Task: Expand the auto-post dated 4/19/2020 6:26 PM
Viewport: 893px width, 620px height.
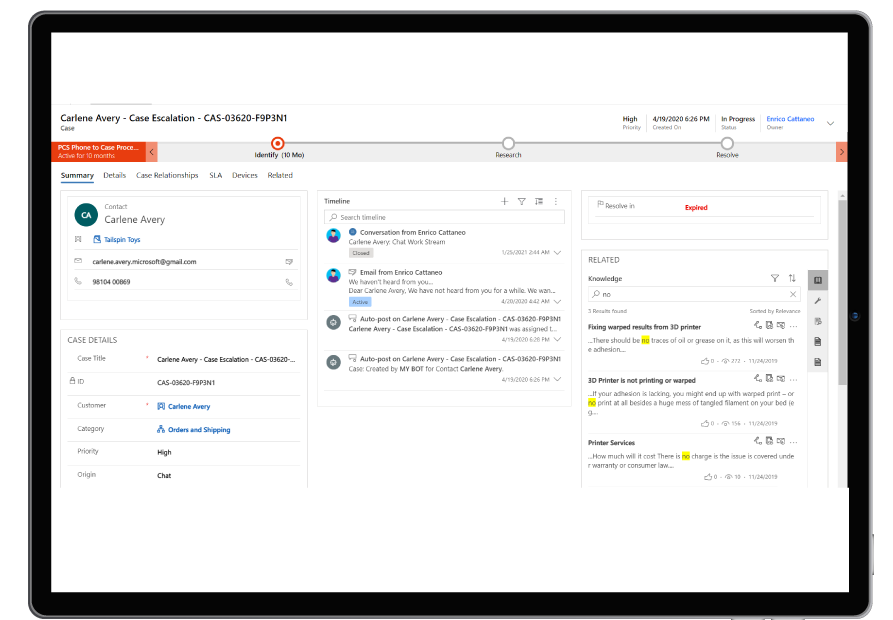Action: click(x=558, y=379)
